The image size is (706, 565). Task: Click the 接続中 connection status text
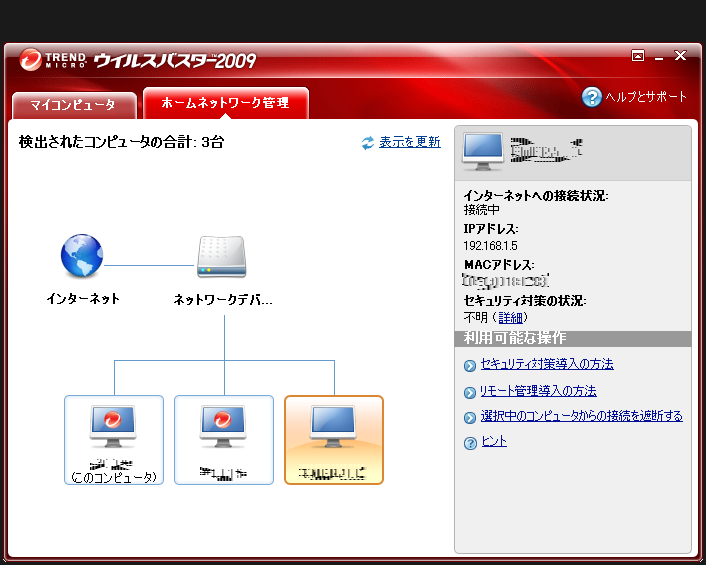[481, 210]
